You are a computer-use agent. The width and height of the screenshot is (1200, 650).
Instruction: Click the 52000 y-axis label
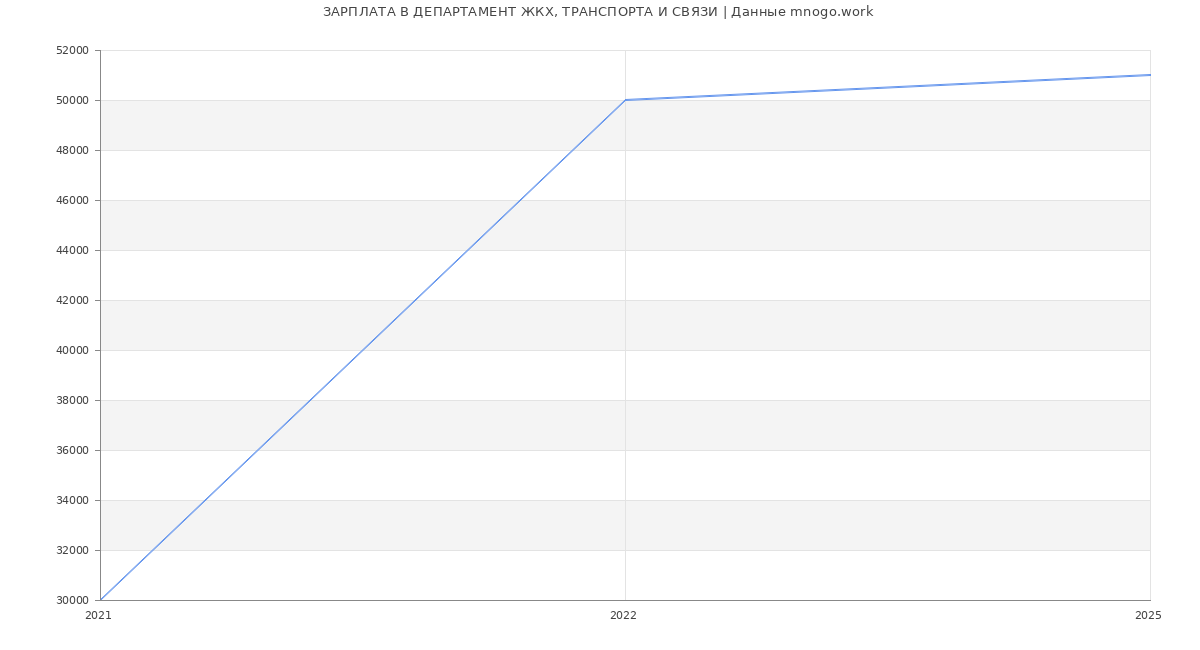(72, 50)
